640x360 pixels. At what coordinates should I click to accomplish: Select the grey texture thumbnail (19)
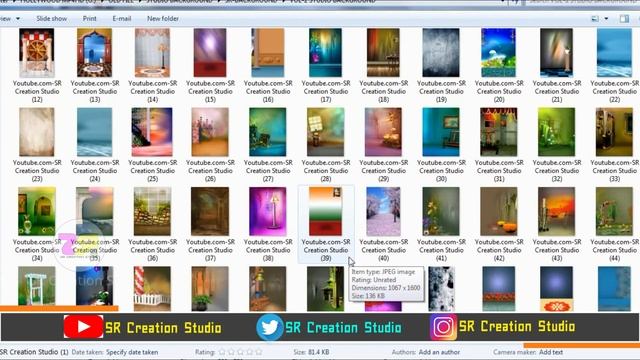coord(441,53)
